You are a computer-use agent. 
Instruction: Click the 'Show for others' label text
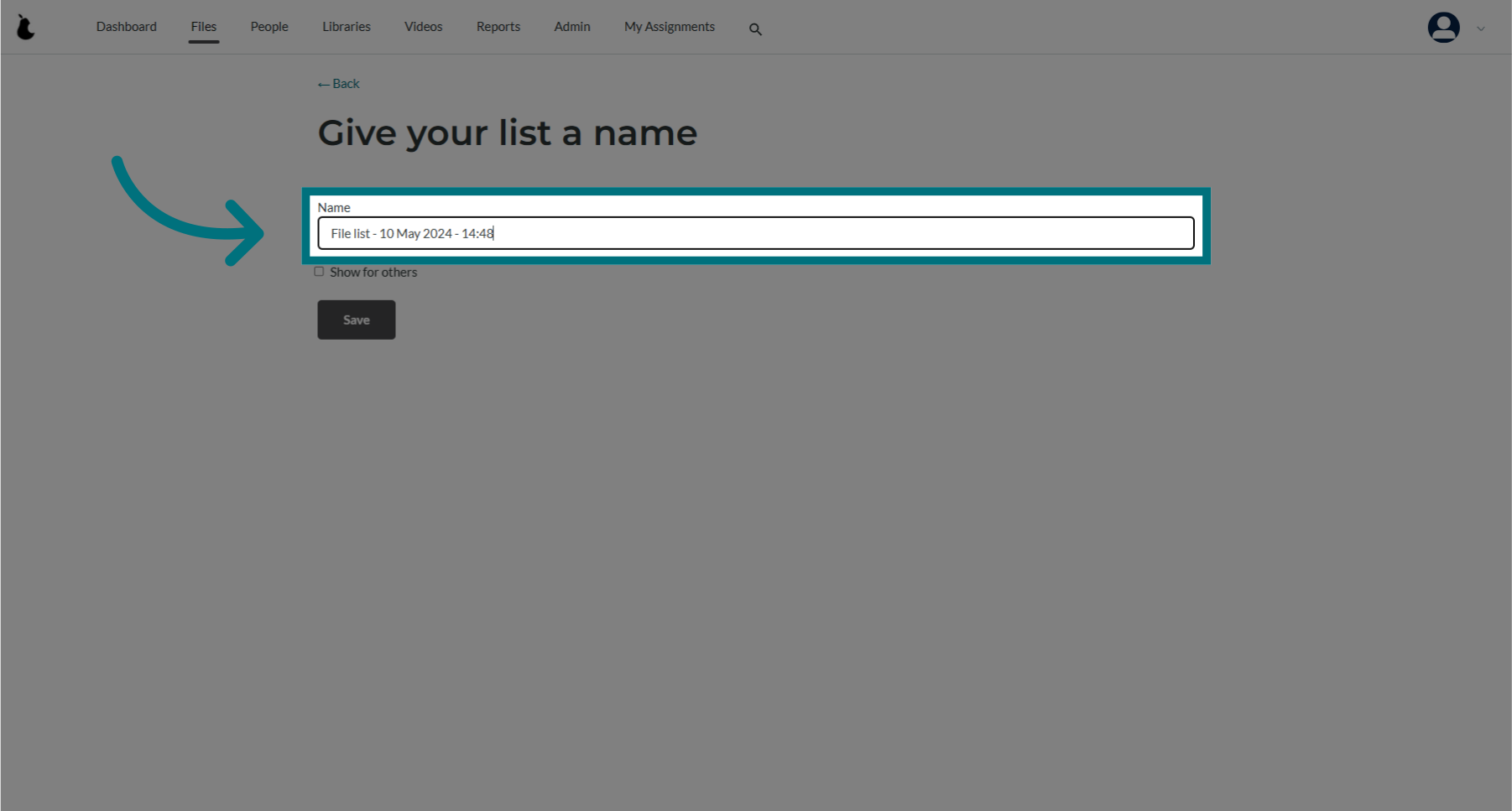(373, 272)
